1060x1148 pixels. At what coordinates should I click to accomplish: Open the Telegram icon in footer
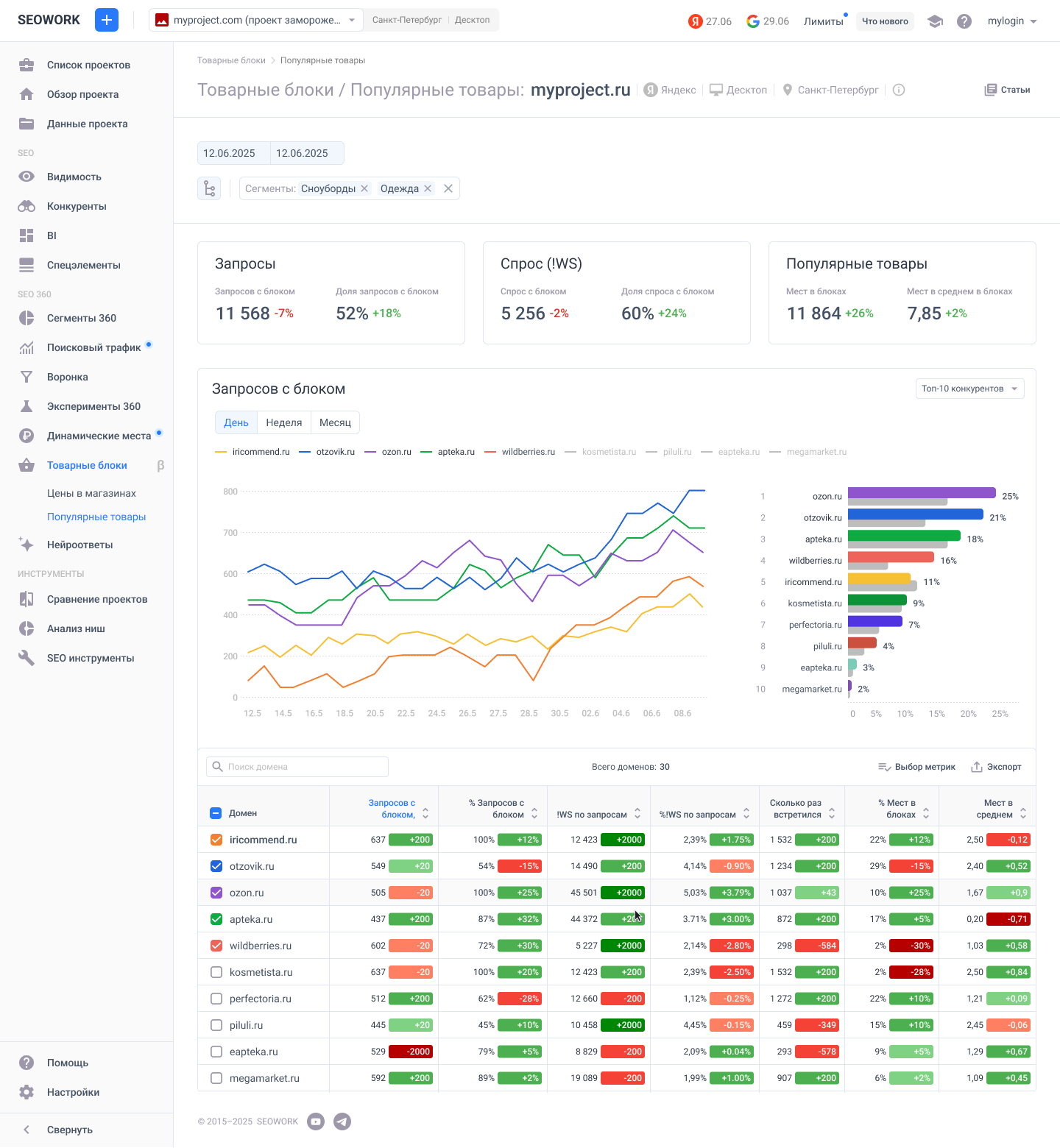[x=342, y=1122]
